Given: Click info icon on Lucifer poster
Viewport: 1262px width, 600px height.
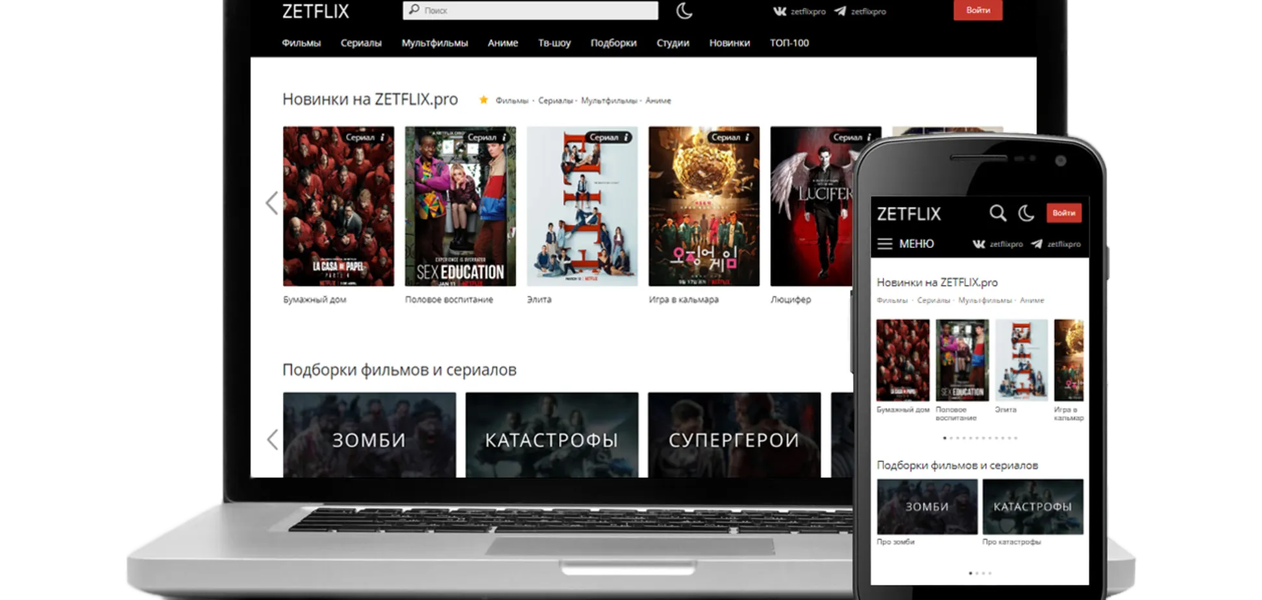Looking at the screenshot, I should (x=871, y=137).
